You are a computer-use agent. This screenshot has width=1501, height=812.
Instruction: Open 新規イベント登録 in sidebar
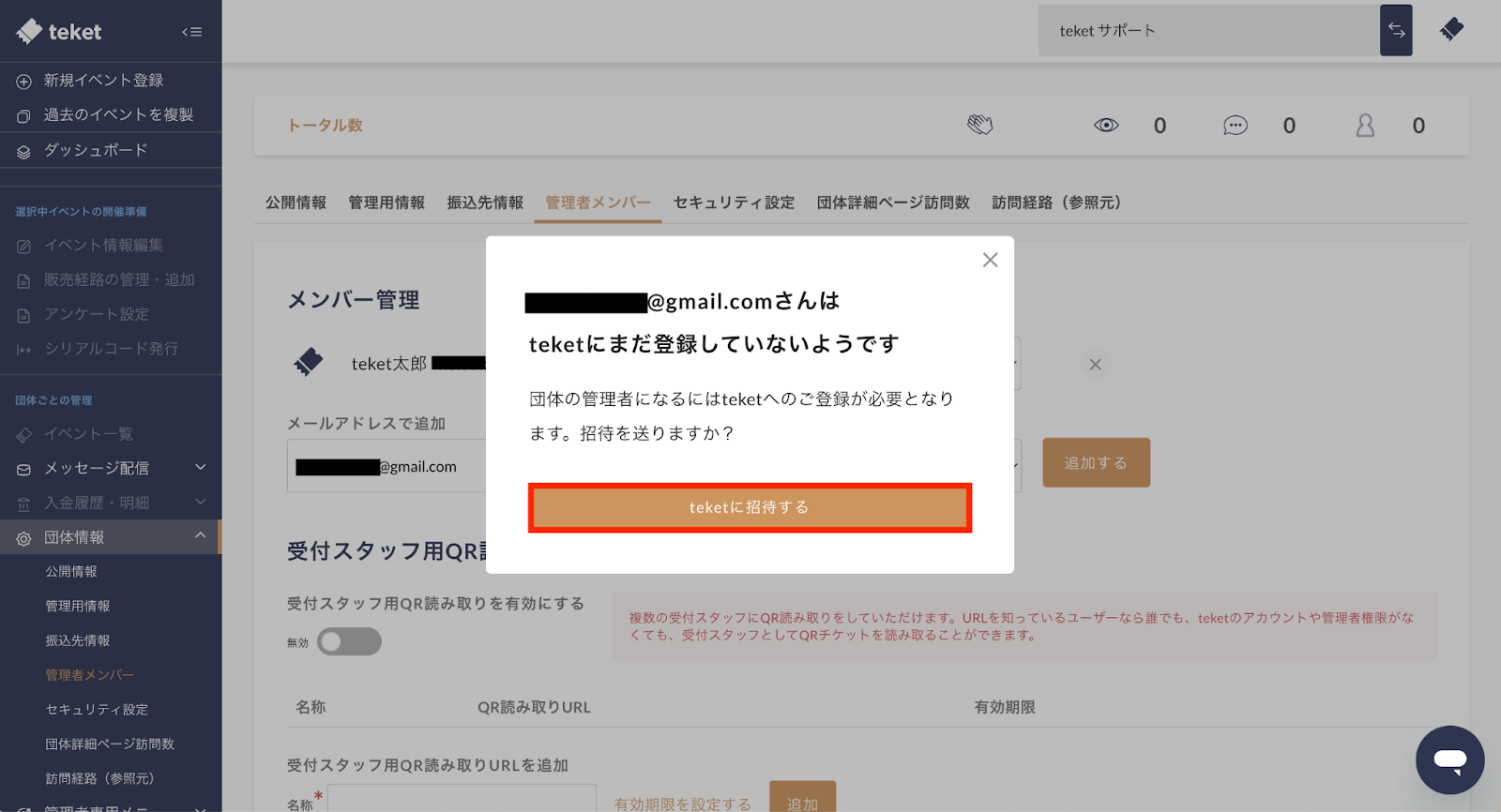click(103, 81)
